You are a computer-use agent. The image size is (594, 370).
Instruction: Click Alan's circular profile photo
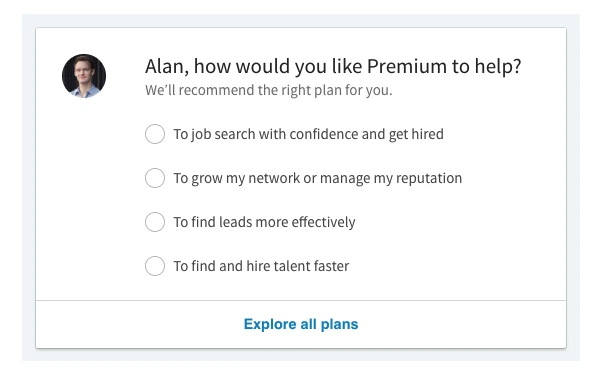[x=84, y=76]
